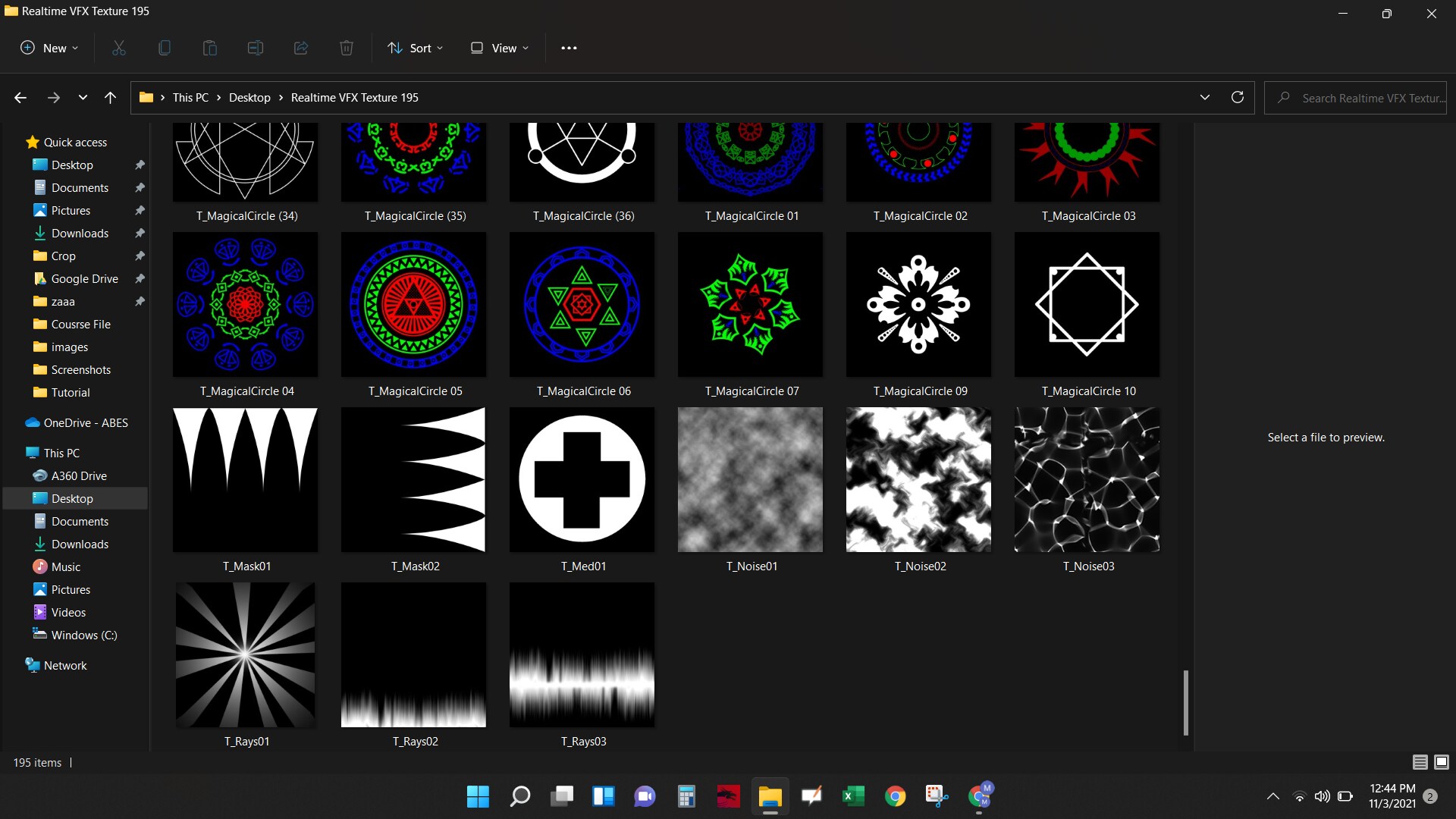Open the See more menu
The image size is (1456, 819).
click(x=569, y=47)
